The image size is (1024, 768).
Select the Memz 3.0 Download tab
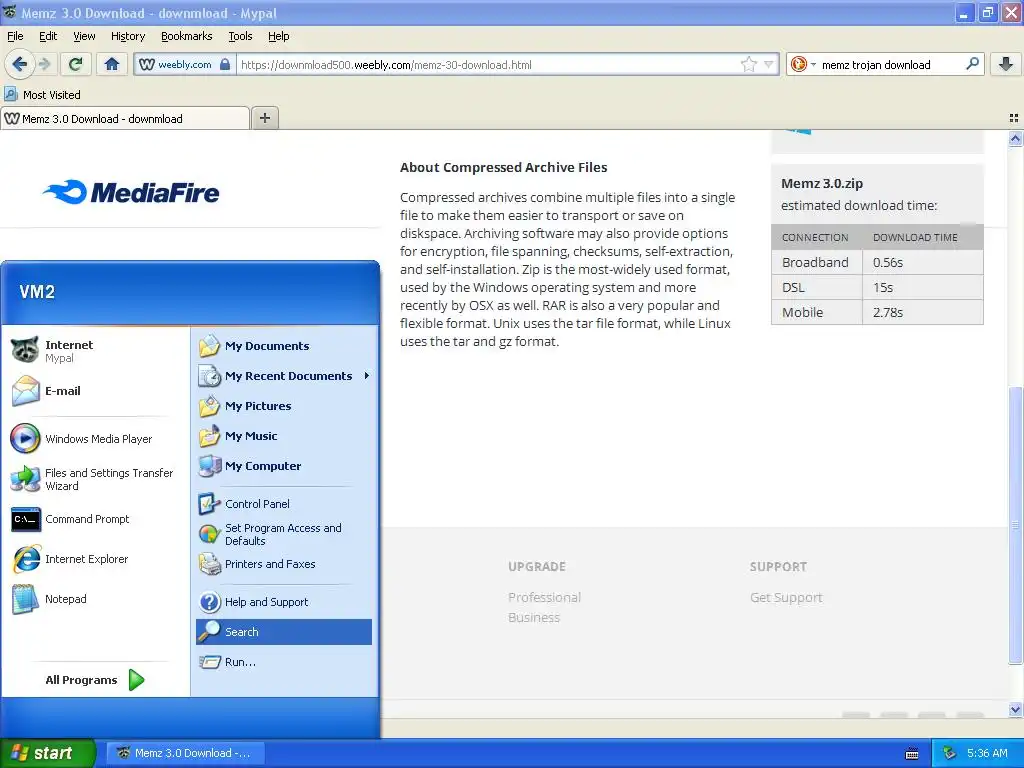125,118
